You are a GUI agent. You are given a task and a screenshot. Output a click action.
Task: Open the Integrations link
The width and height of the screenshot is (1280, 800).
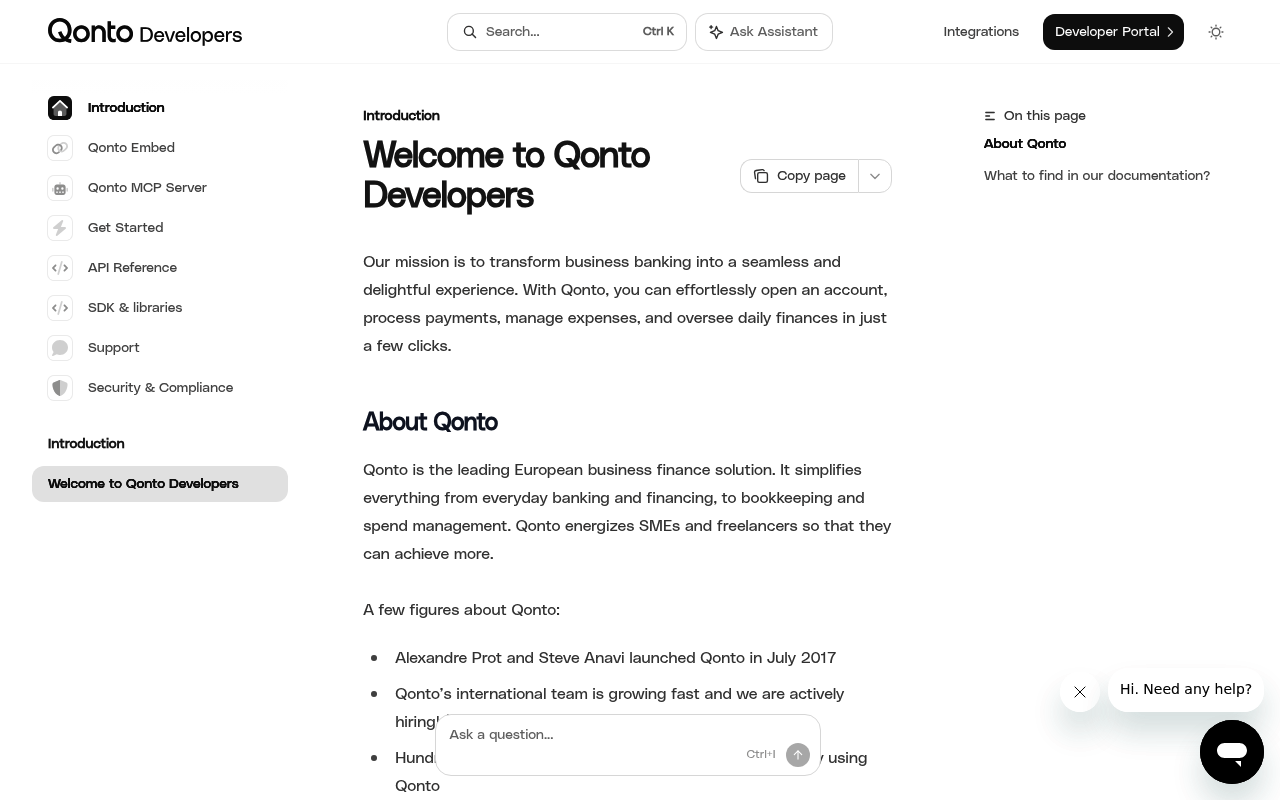tap(981, 32)
